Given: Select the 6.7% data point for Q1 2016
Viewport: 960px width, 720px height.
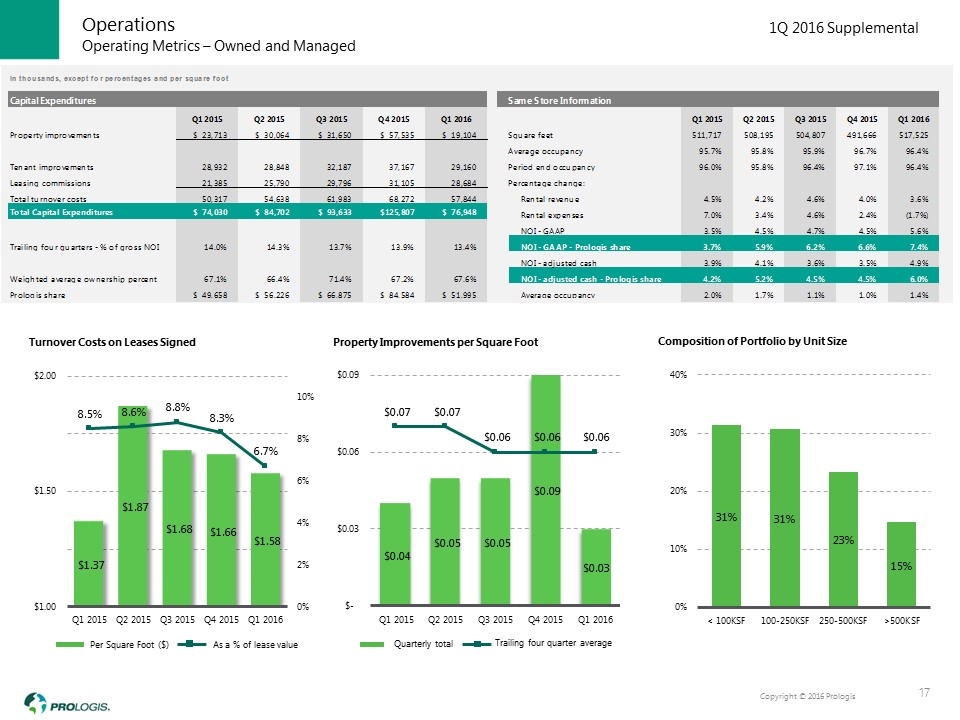Looking at the screenshot, I should (265, 466).
